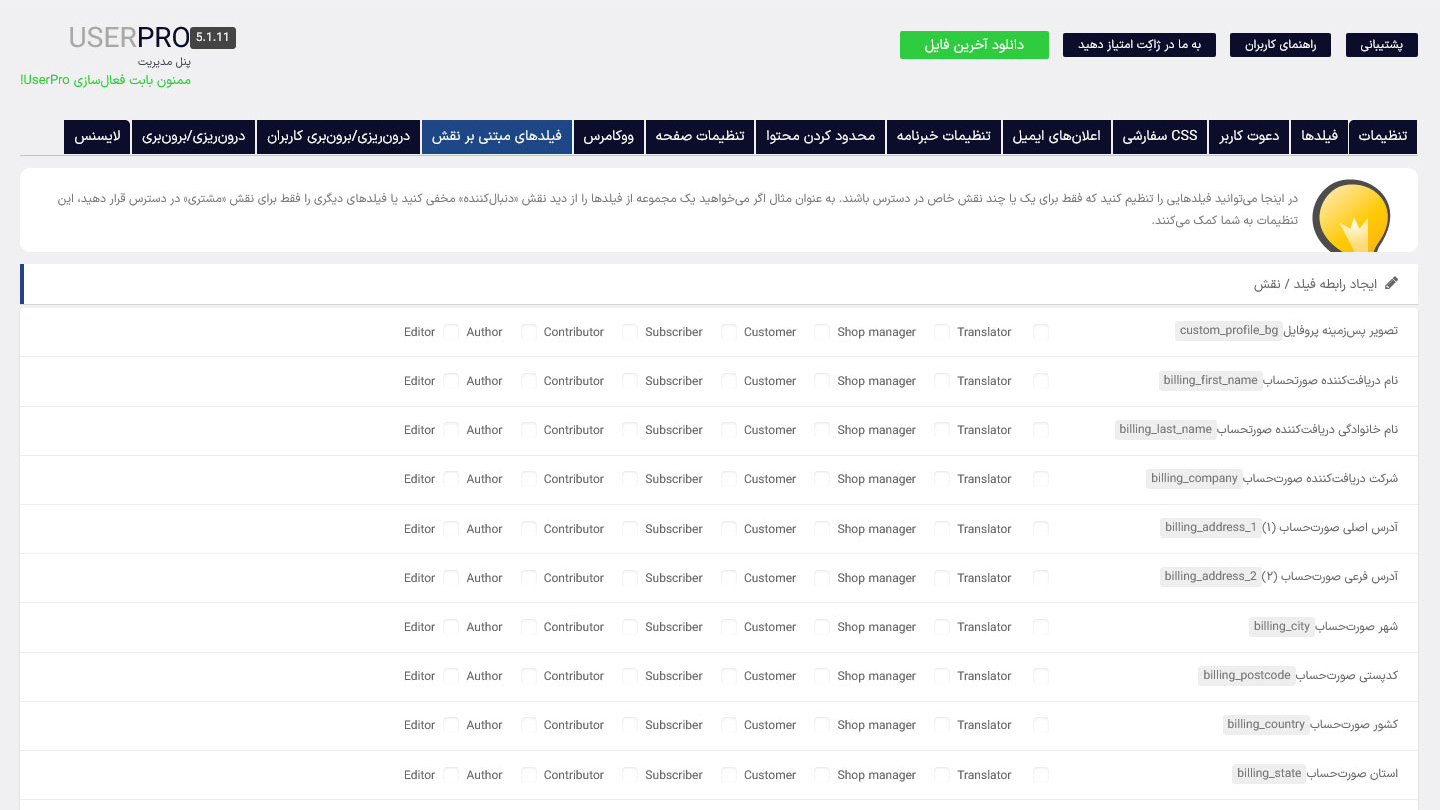Tick Shop manager checkbox for billing_first_name row
Screen dimensions: 1440x810
(942, 380)
